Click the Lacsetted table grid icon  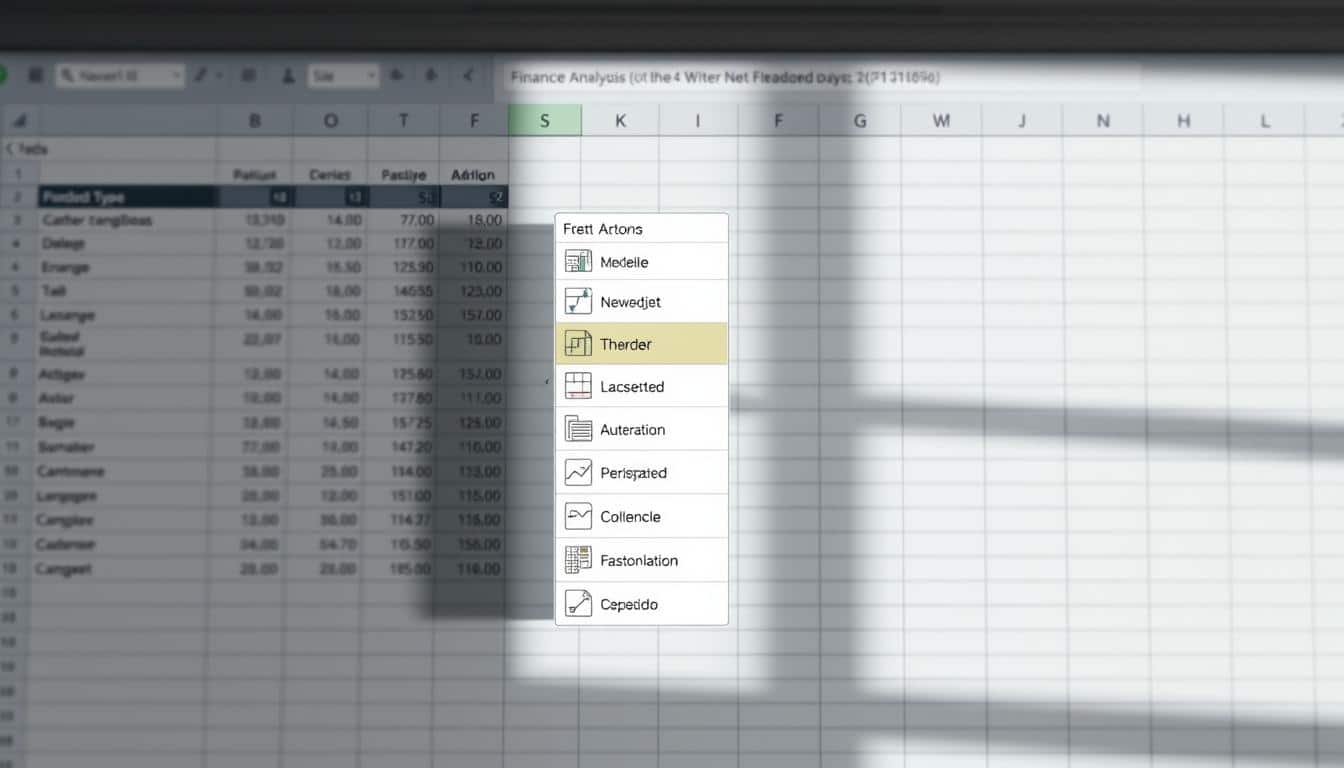577,386
